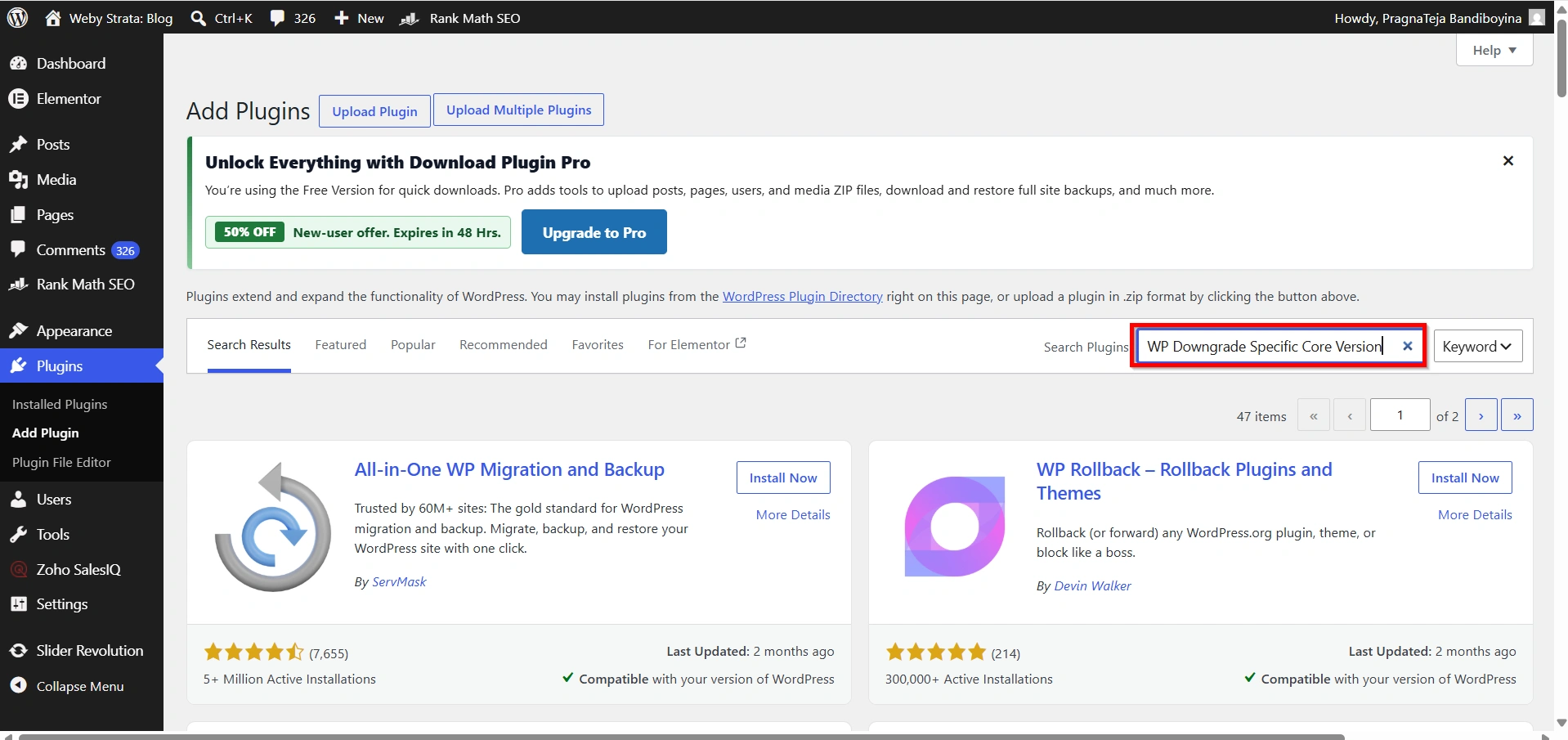Install the WP Rollback plugin now
Image resolution: width=1568 pixels, height=740 pixels.
pyautogui.click(x=1465, y=478)
